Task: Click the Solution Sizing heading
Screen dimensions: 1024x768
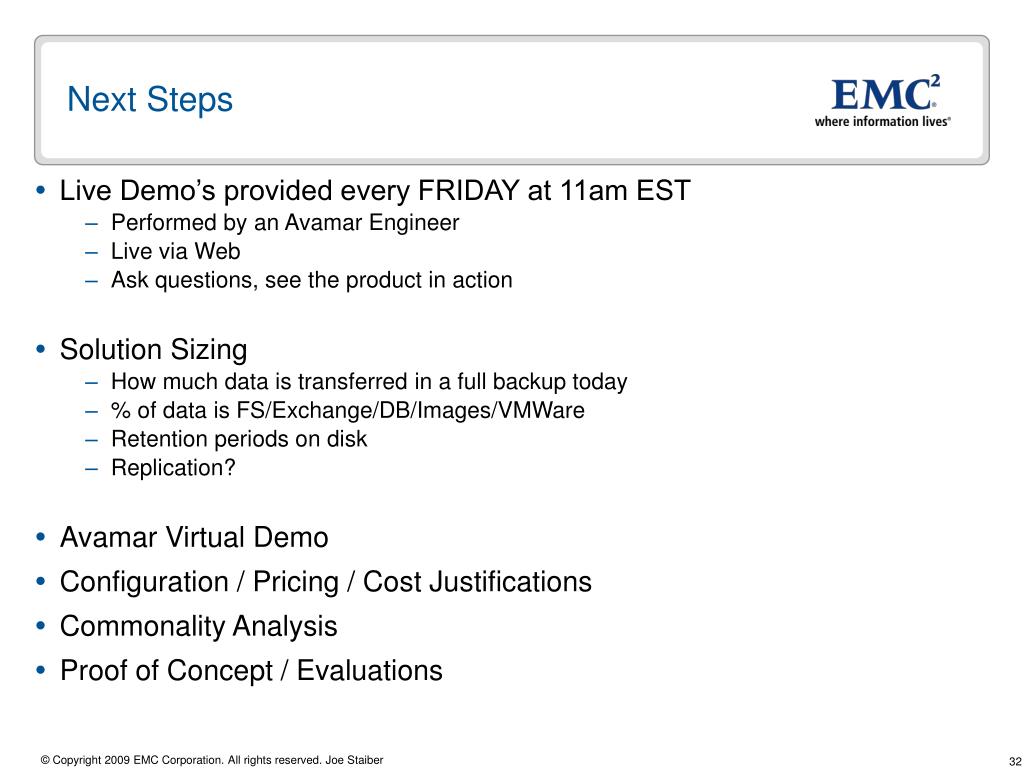Action: click(153, 350)
